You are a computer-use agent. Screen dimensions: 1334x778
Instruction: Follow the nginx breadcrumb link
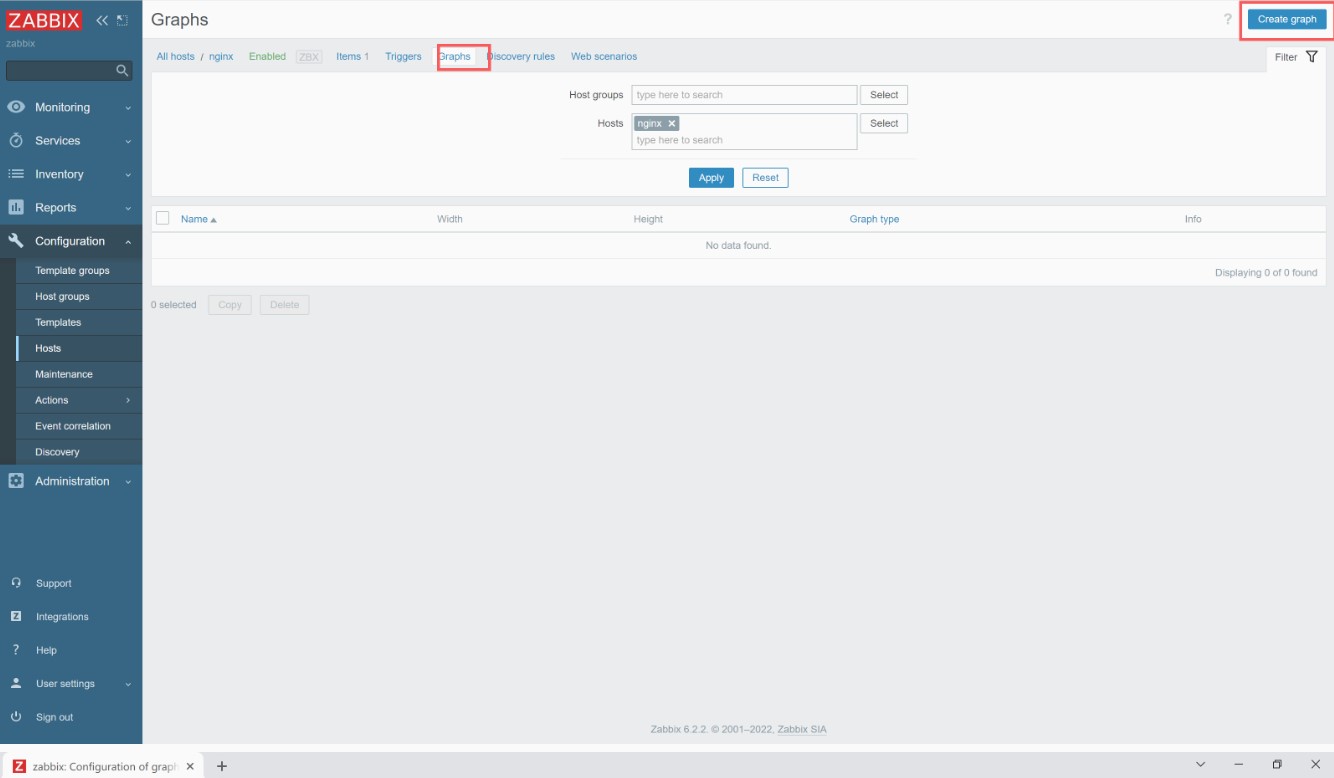[221, 56]
